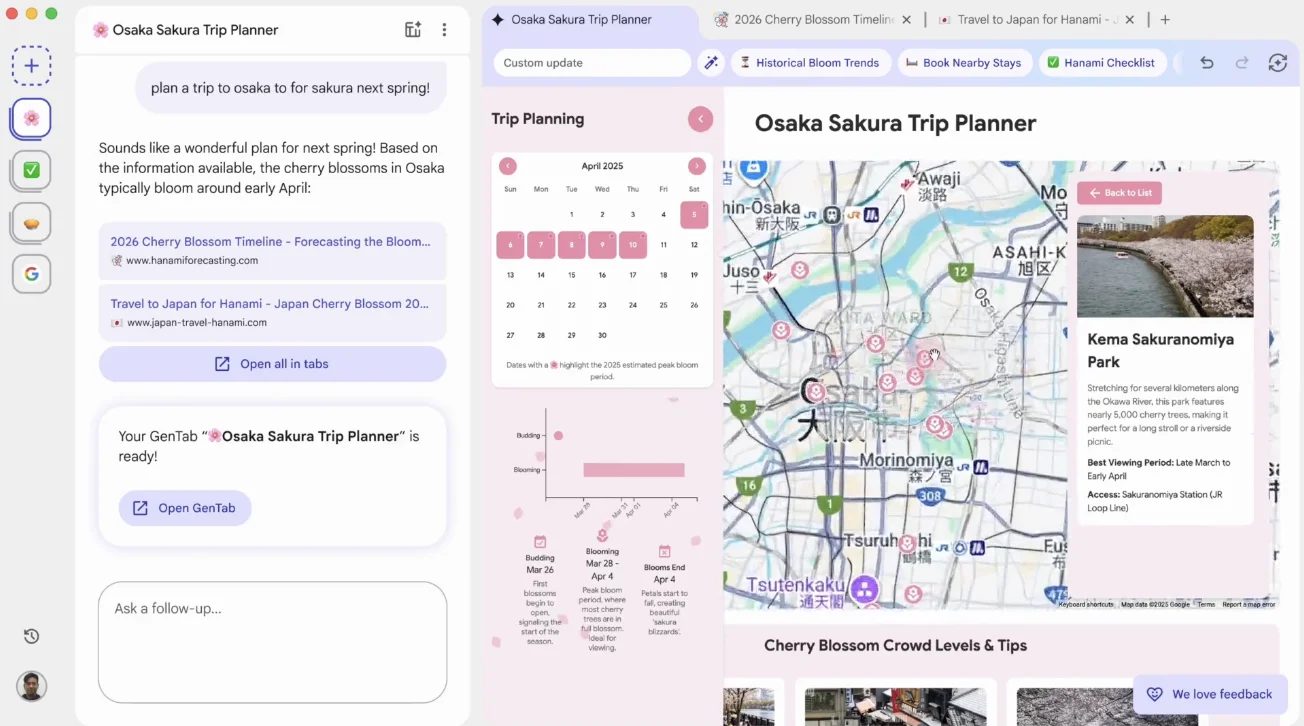Click the new tab plus icon in sidebar
Image resolution: width=1304 pixels, height=726 pixels.
click(x=31, y=66)
